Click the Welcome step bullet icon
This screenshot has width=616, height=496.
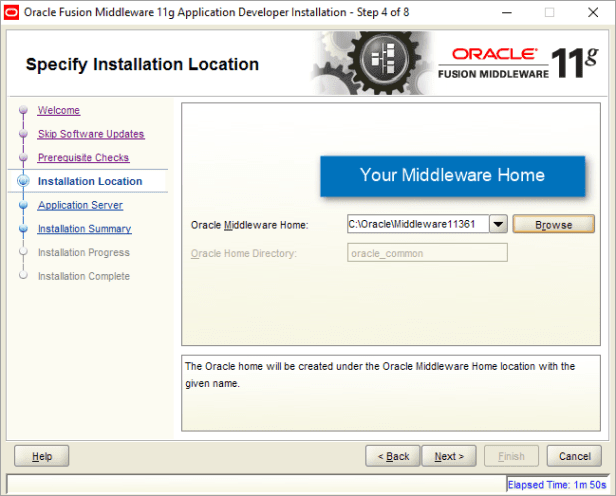point(23,110)
